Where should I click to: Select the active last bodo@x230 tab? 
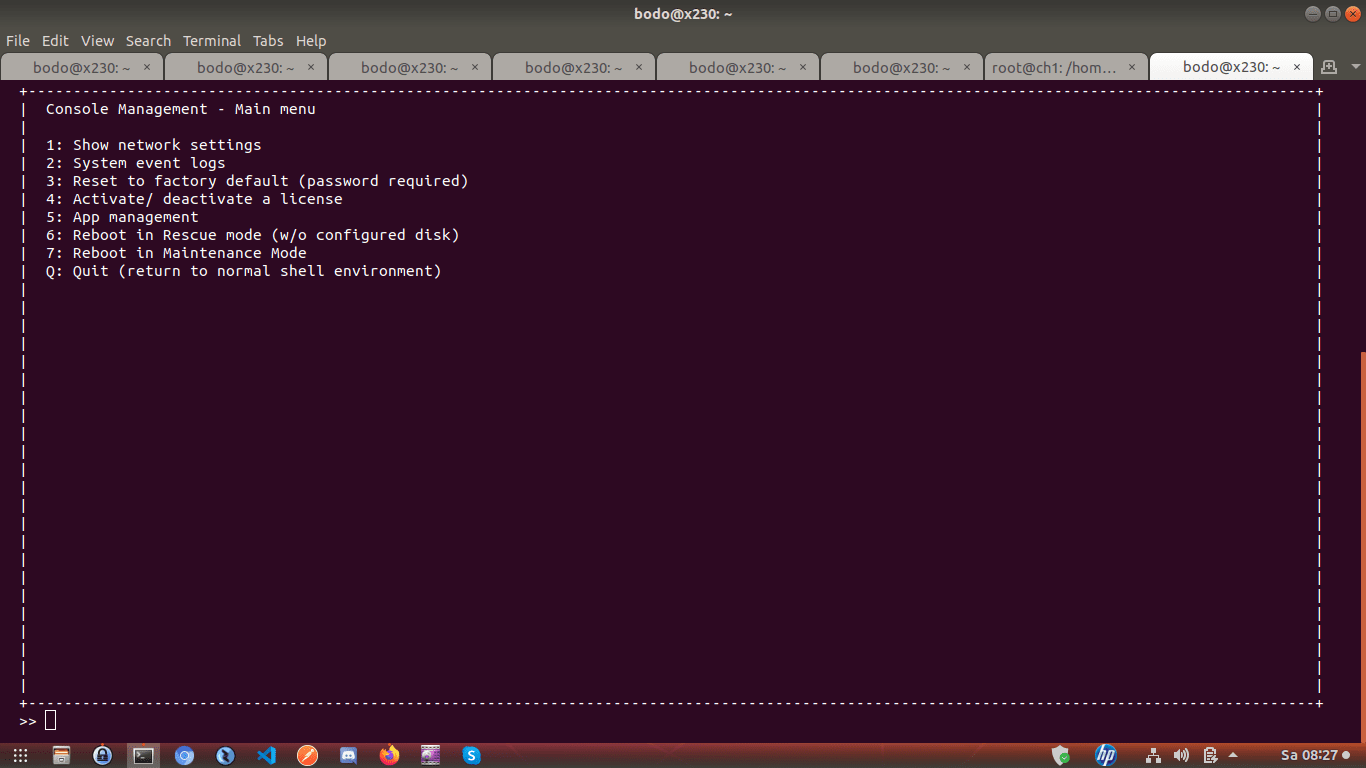1232,67
